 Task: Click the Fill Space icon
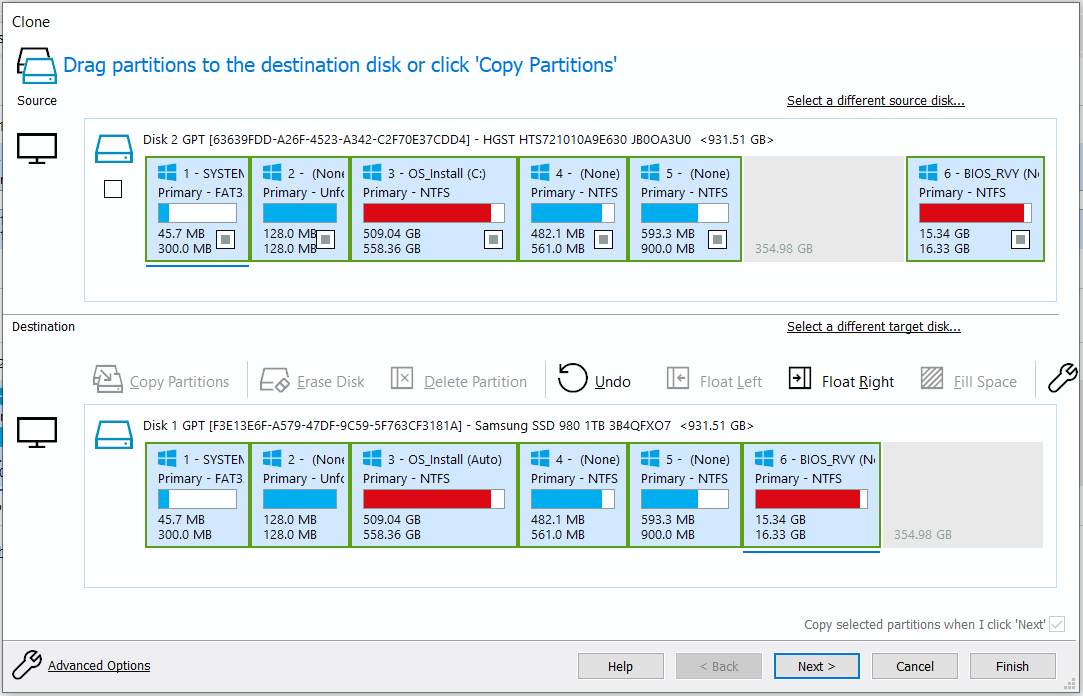pos(932,379)
